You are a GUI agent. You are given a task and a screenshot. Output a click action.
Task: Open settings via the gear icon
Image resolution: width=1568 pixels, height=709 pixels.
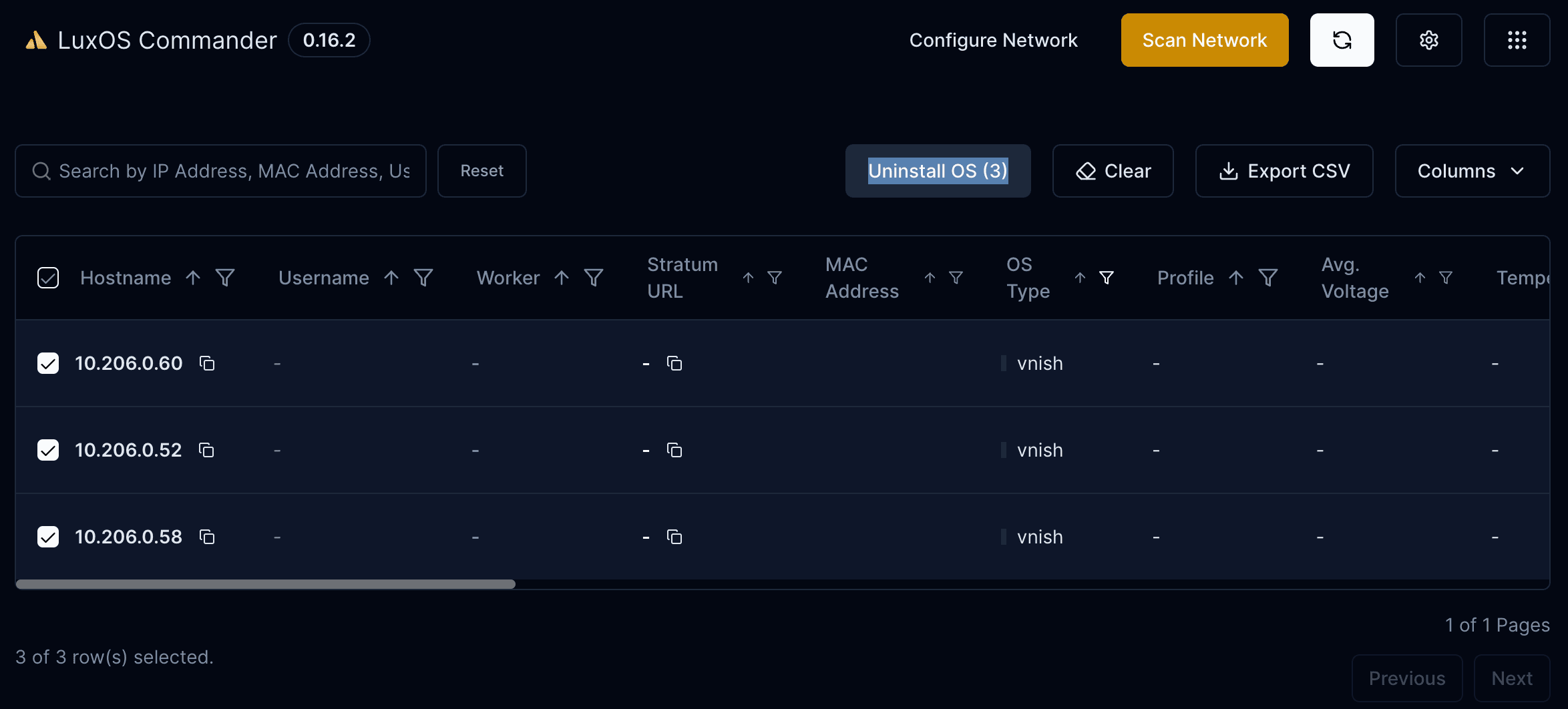(1428, 40)
